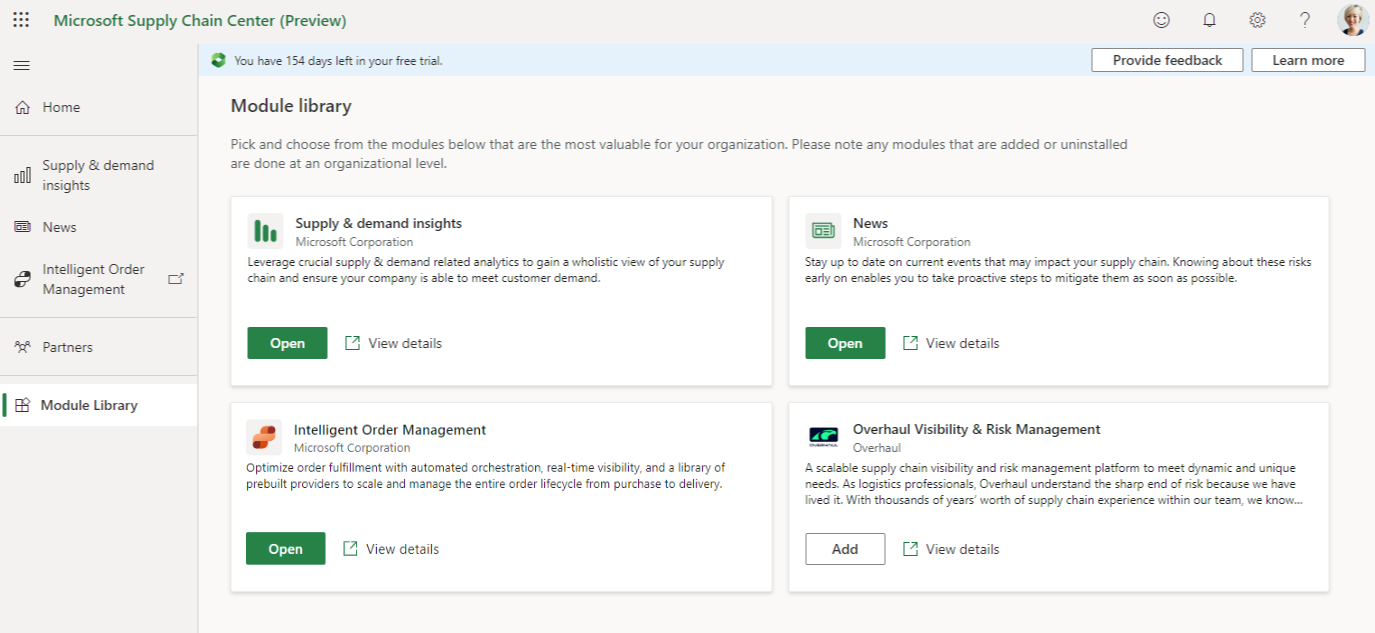View details for Supply & demand insights

(x=393, y=343)
